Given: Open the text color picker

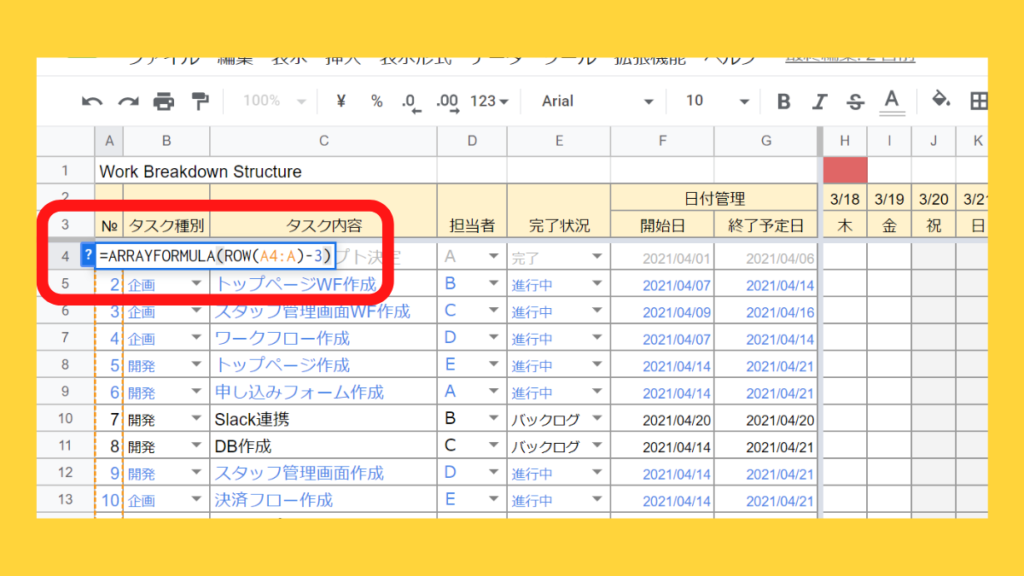Looking at the screenshot, I should point(892,101).
